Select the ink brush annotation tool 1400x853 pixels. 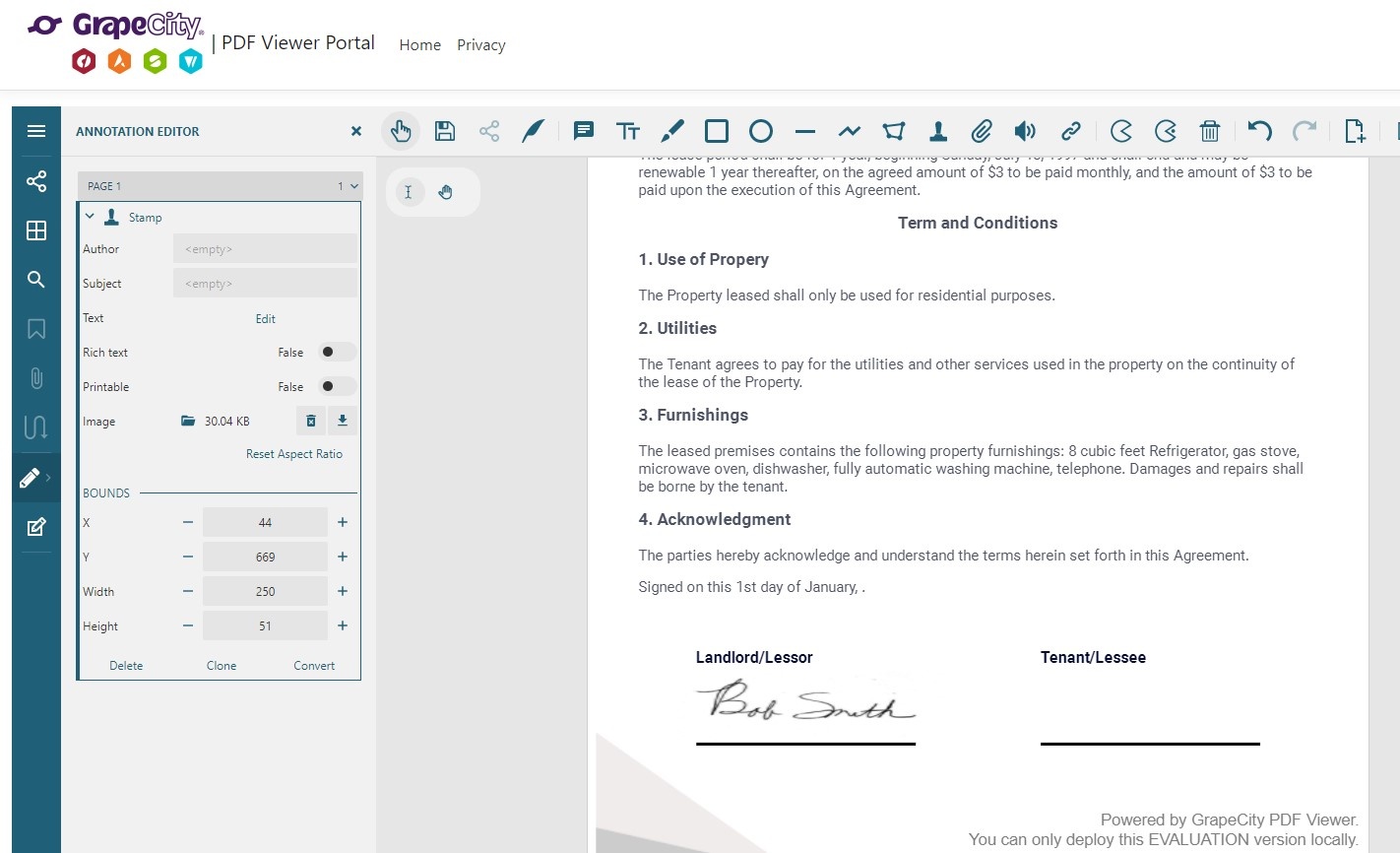[x=672, y=131]
